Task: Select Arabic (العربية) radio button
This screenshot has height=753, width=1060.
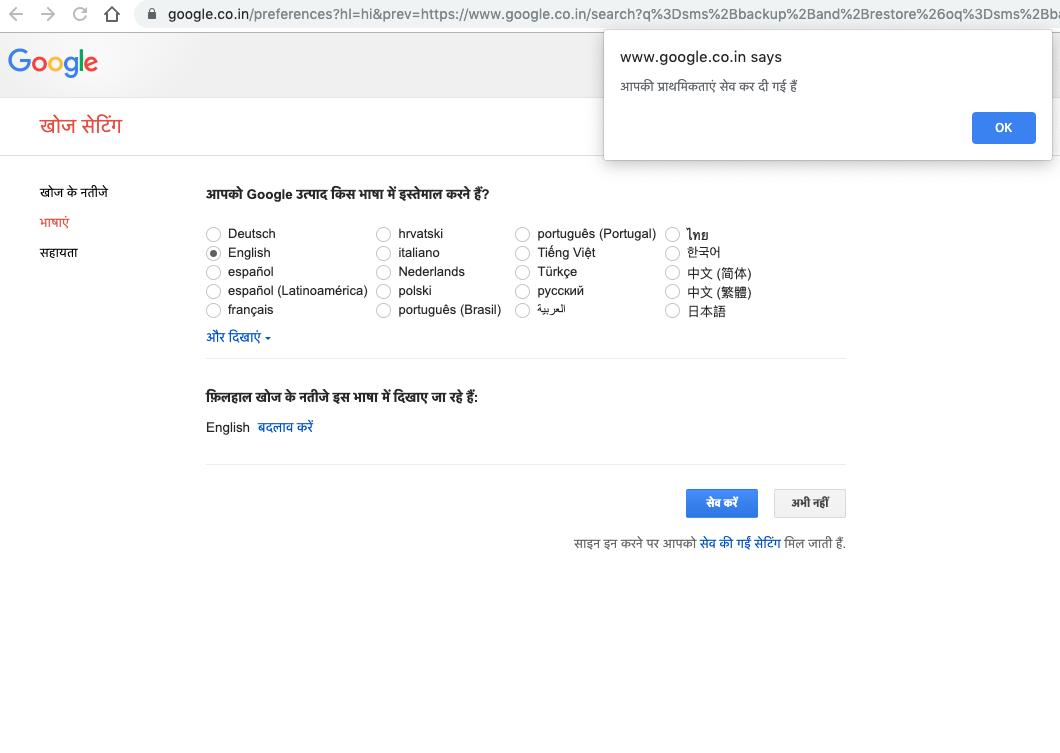Action: (x=523, y=310)
